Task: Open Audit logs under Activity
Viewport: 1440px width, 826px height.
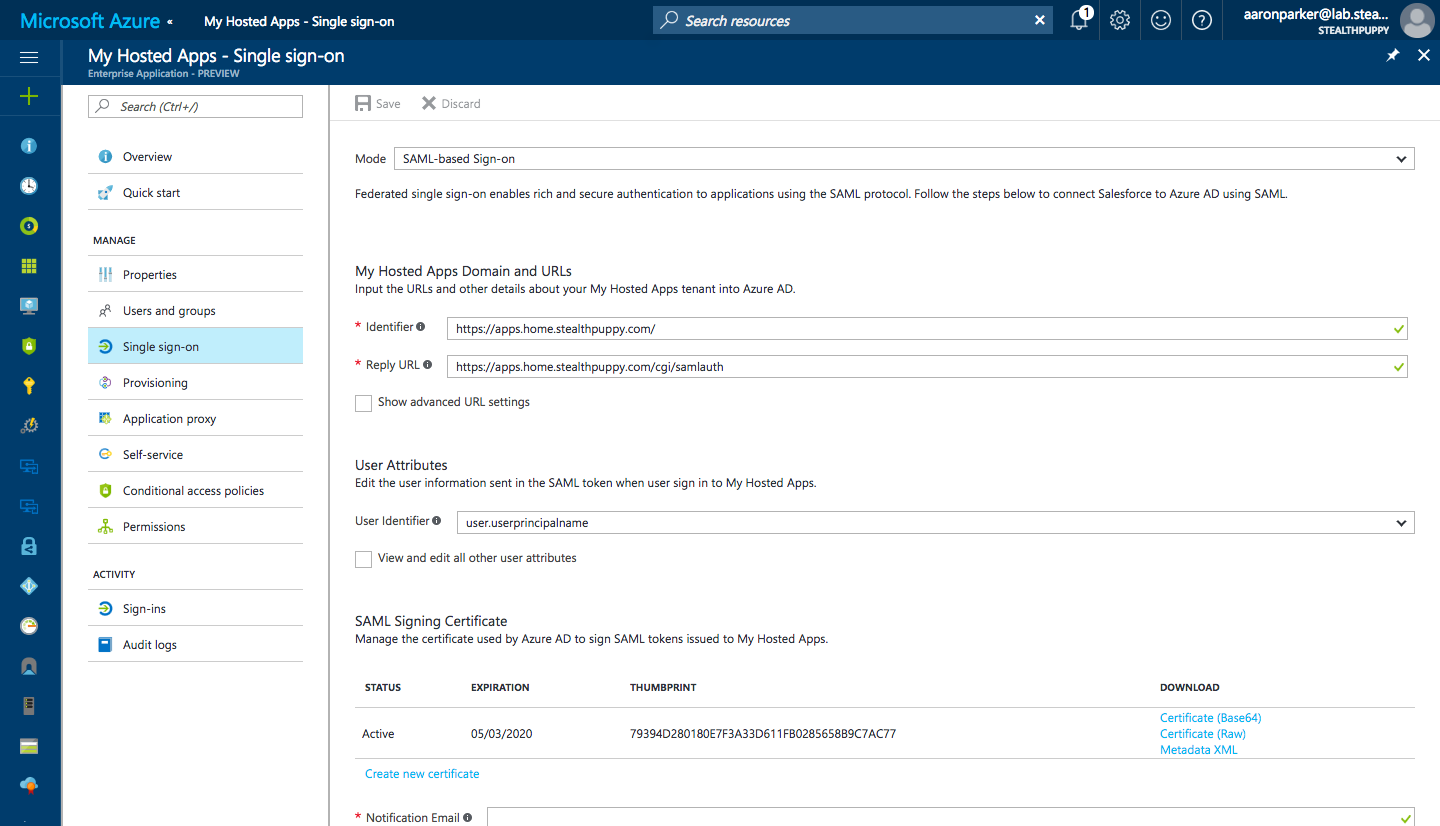Action: tap(195, 645)
